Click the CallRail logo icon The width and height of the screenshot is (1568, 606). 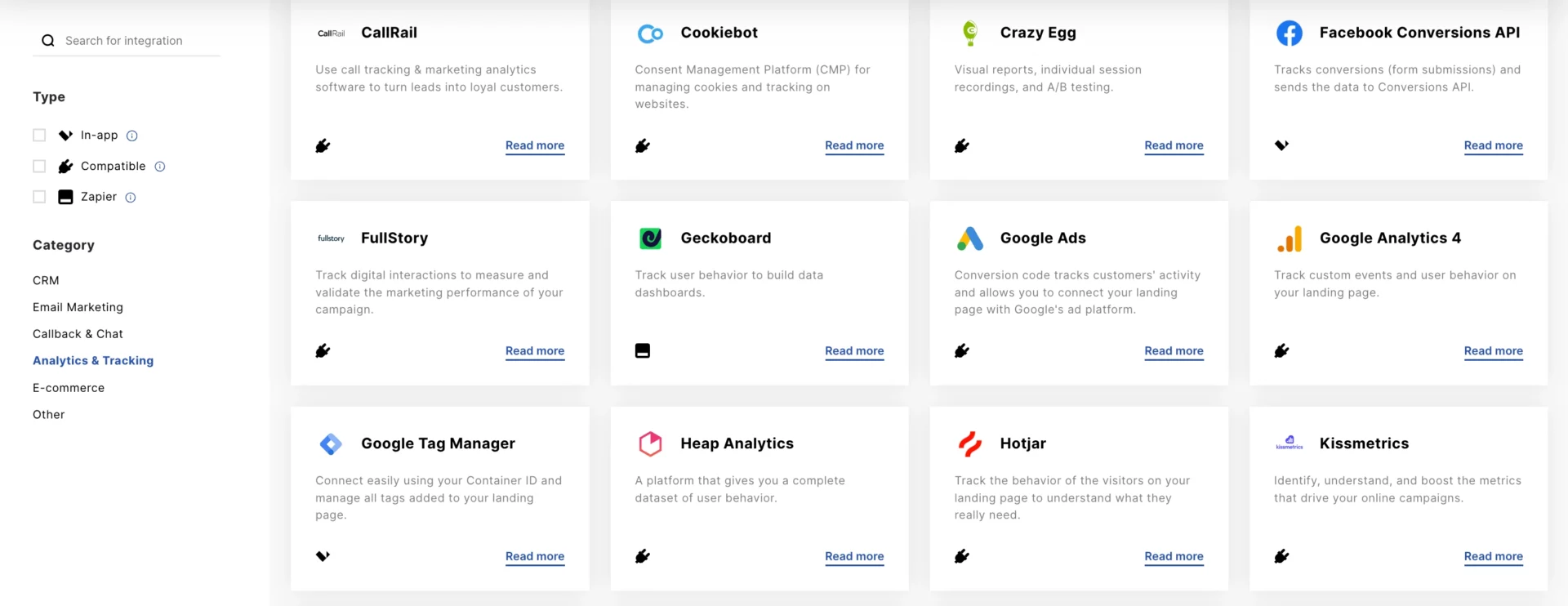tap(331, 33)
